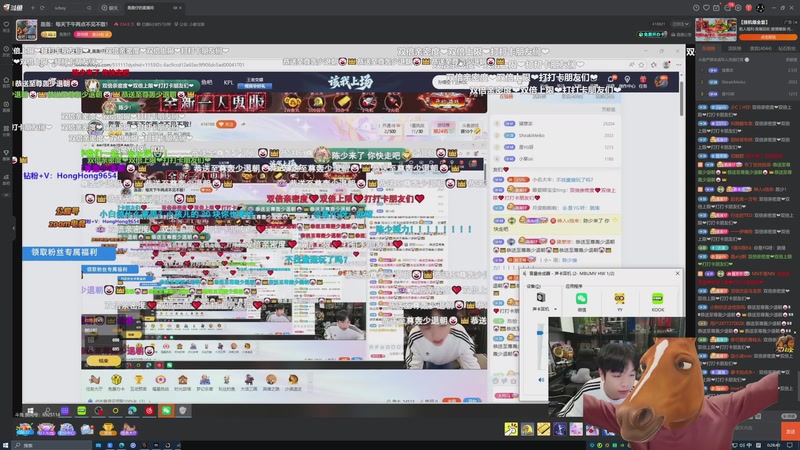Mute the device using the mixer speaker icon
This screenshot has height=450, width=800.
(541, 379)
